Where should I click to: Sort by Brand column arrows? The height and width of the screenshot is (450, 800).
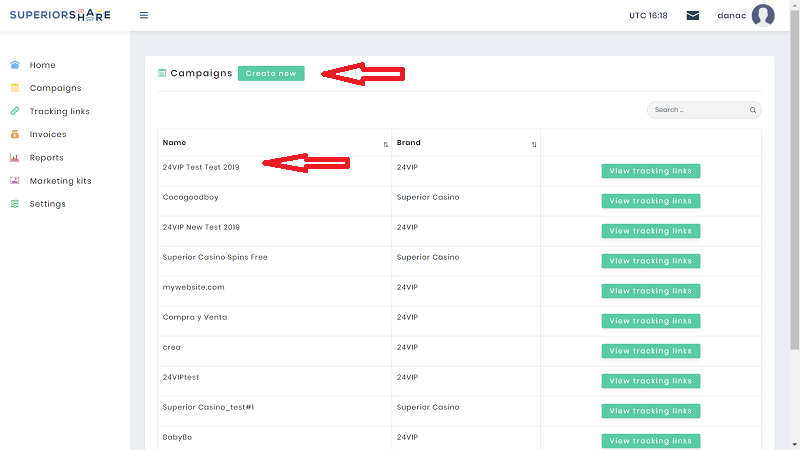[x=534, y=144]
